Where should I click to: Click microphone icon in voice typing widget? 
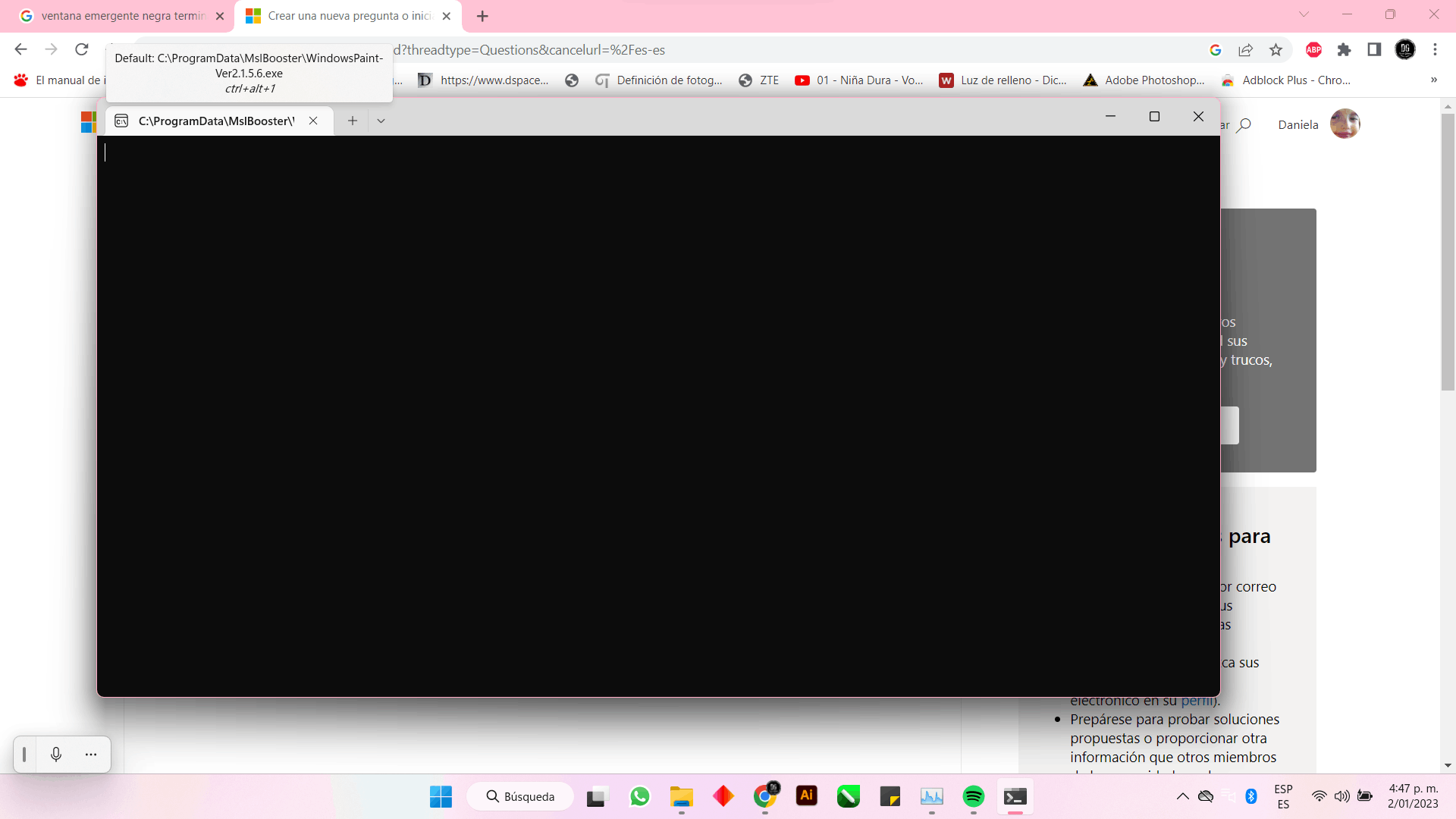[56, 754]
